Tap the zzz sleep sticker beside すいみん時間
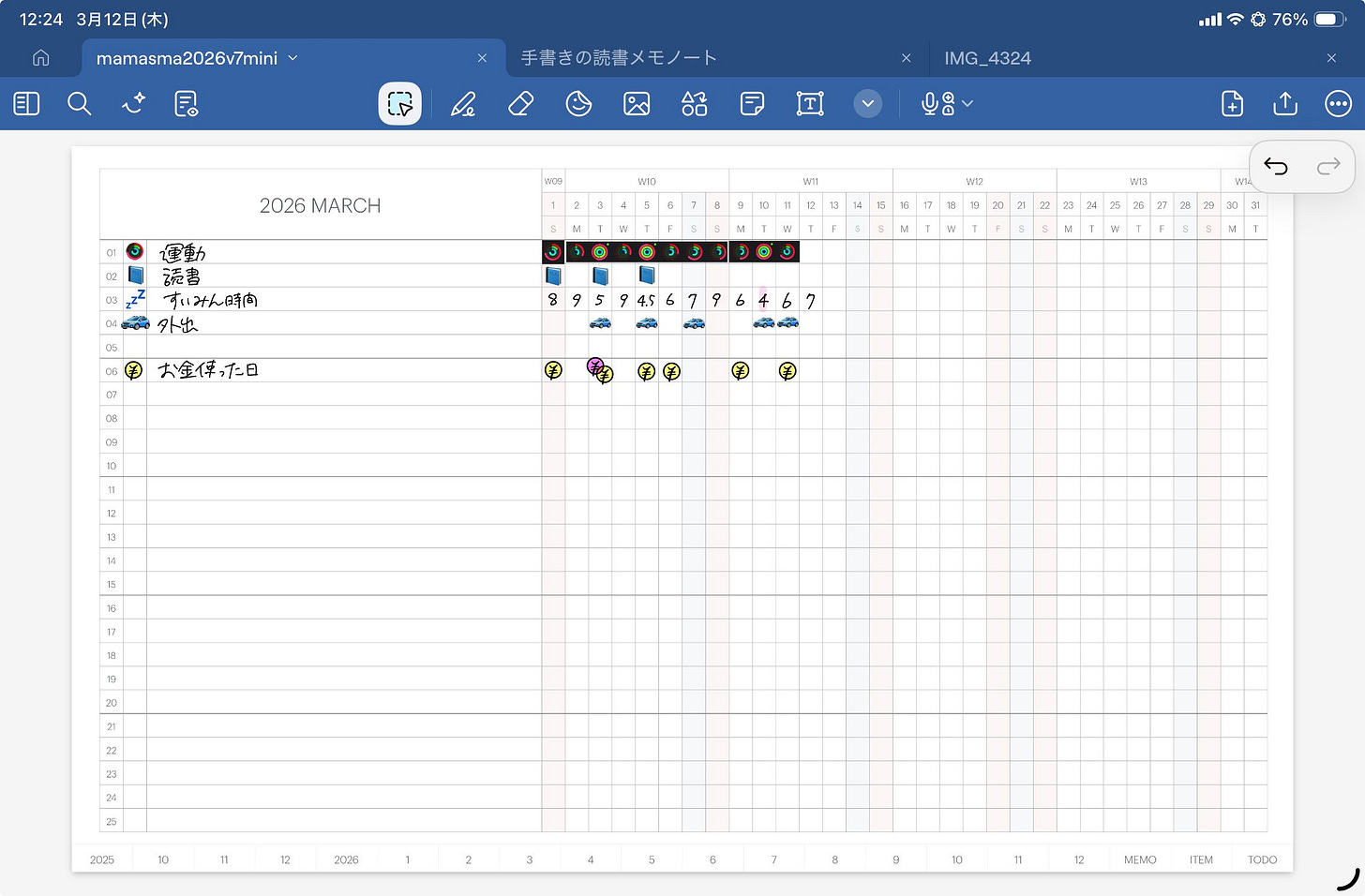 pyautogui.click(x=136, y=299)
